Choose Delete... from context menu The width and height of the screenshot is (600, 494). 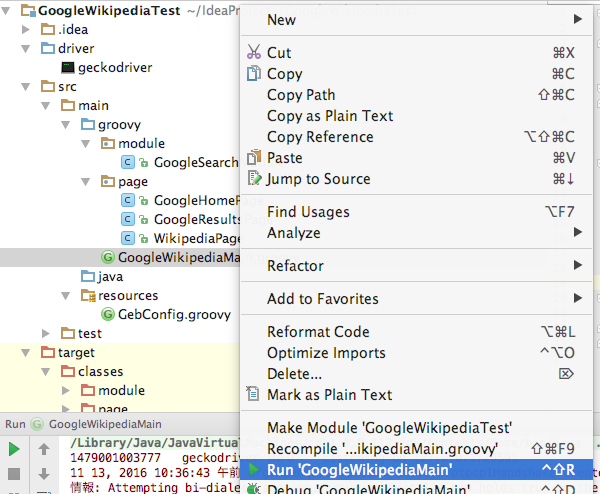click(416, 373)
